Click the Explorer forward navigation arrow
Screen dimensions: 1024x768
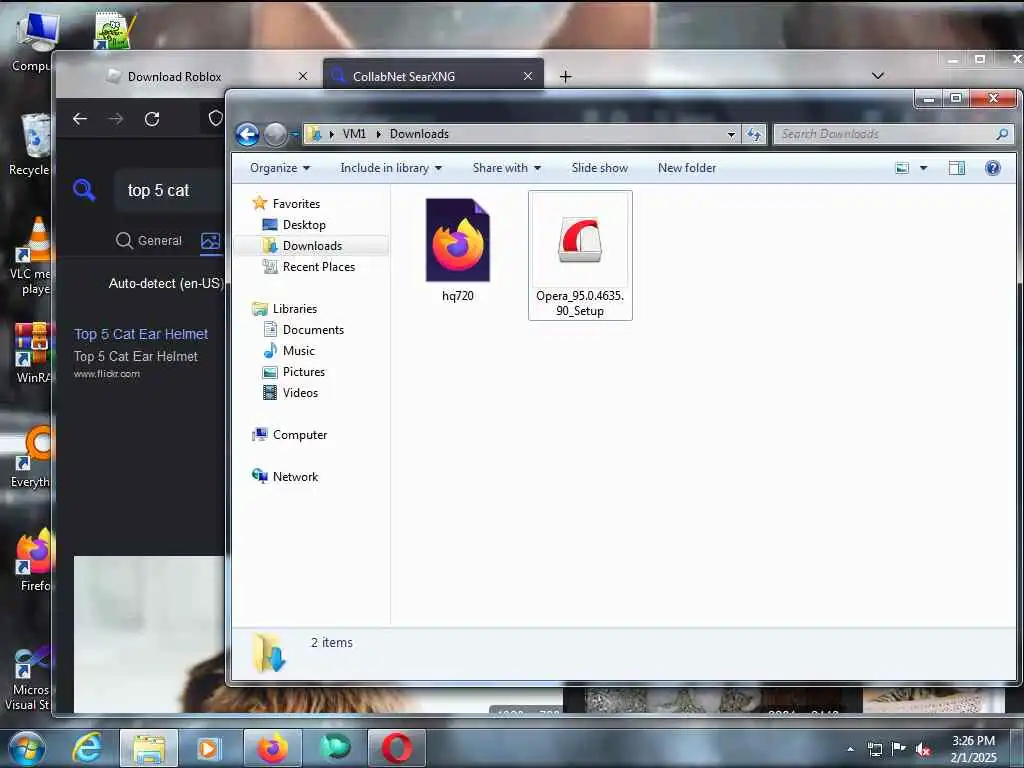(275, 135)
